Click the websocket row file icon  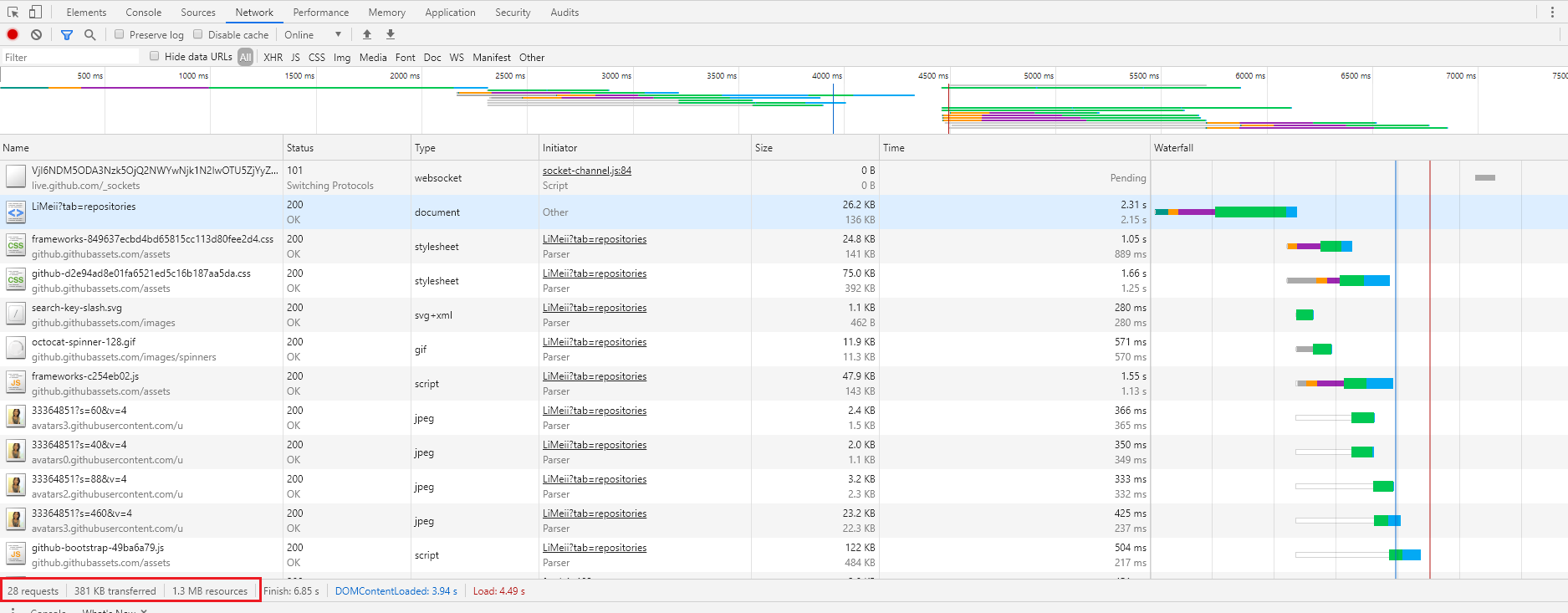click(x=16, y=177)
